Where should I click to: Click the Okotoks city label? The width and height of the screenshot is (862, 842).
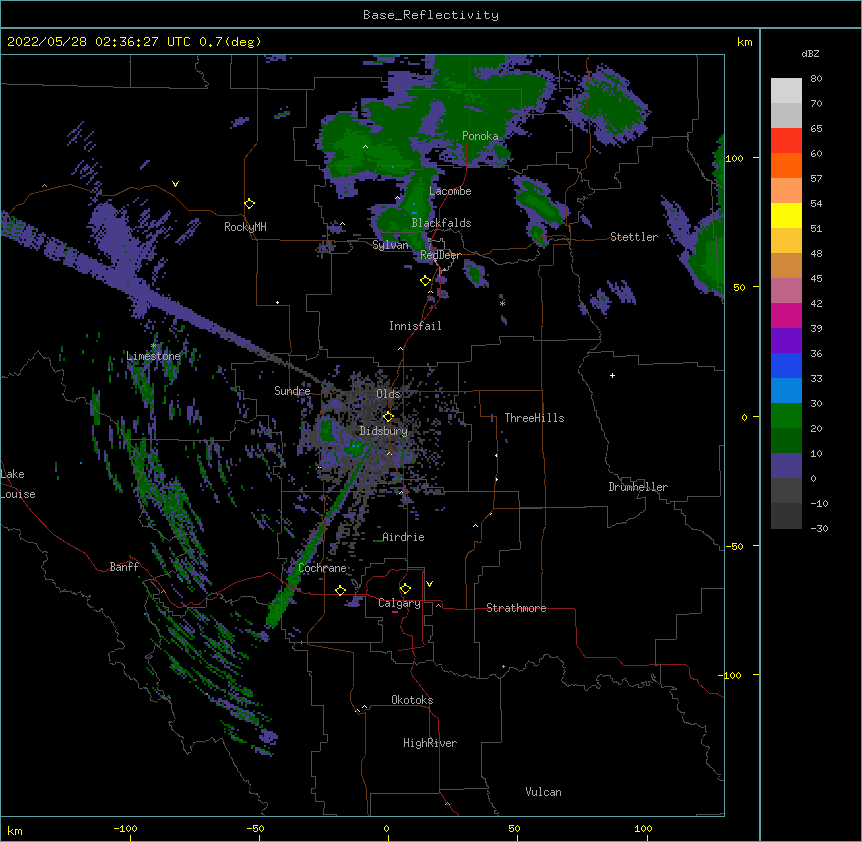[412, 700]
